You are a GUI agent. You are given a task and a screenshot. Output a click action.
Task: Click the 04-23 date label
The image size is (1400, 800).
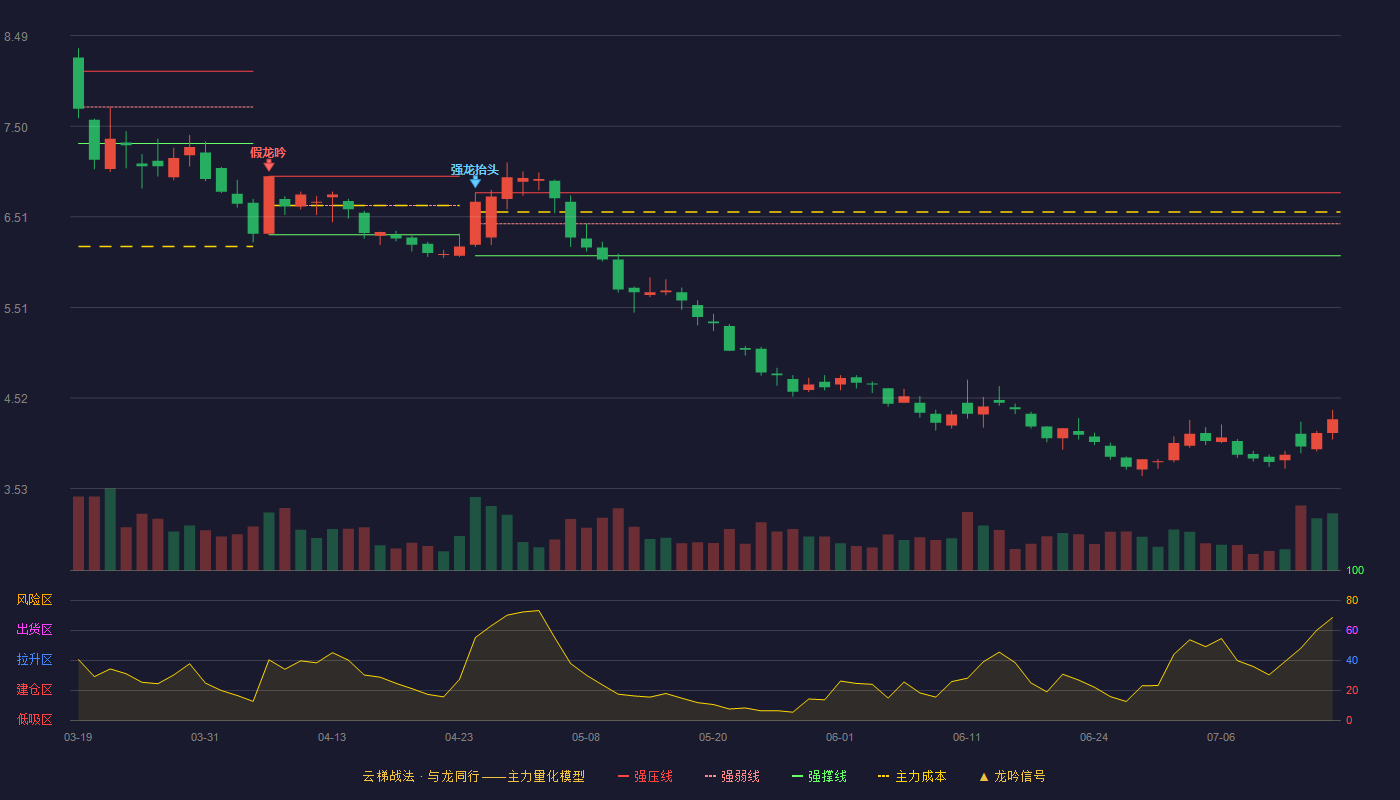(x=459, y=737)
